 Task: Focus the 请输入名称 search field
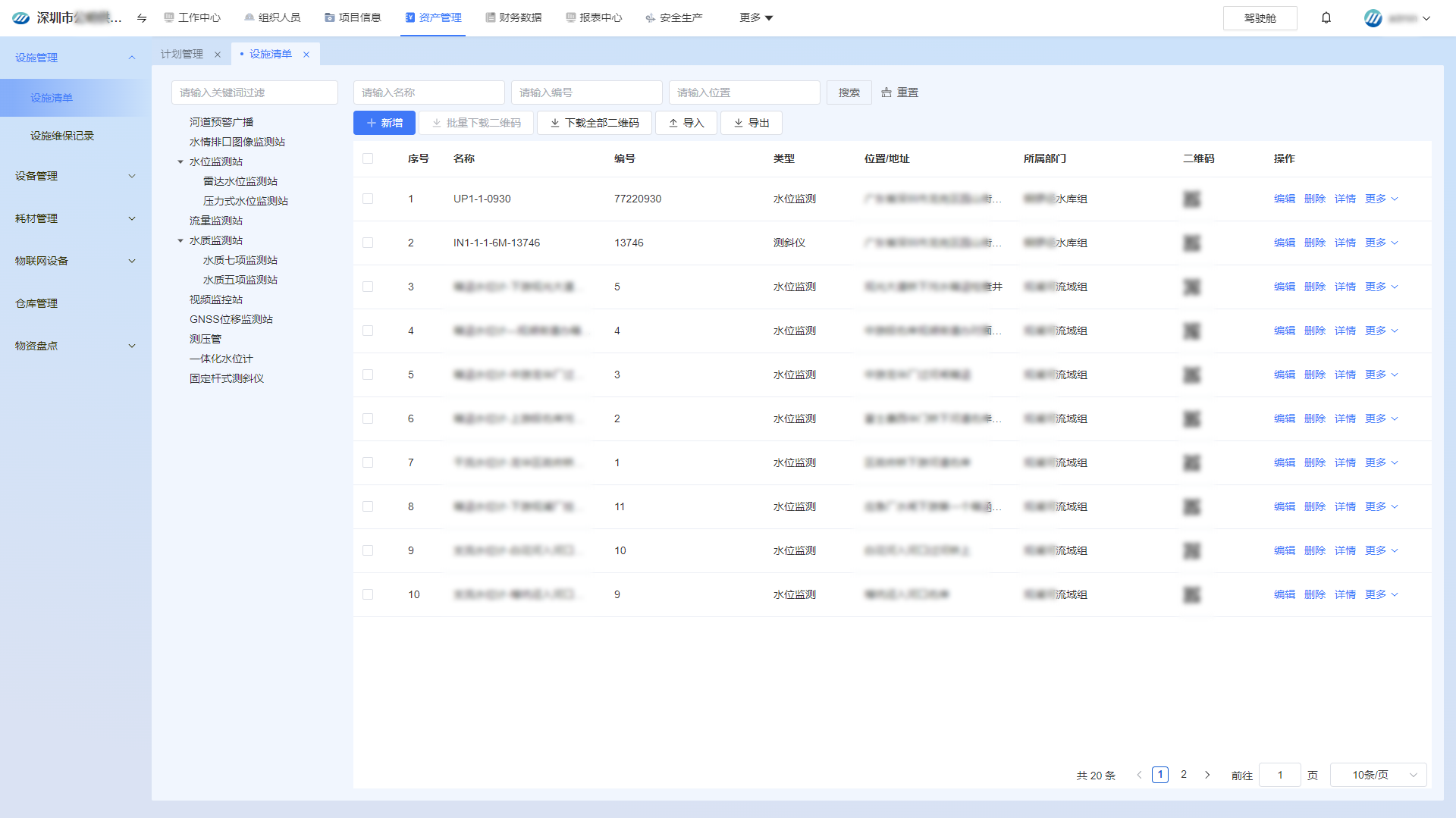click(x=428, y=92)
